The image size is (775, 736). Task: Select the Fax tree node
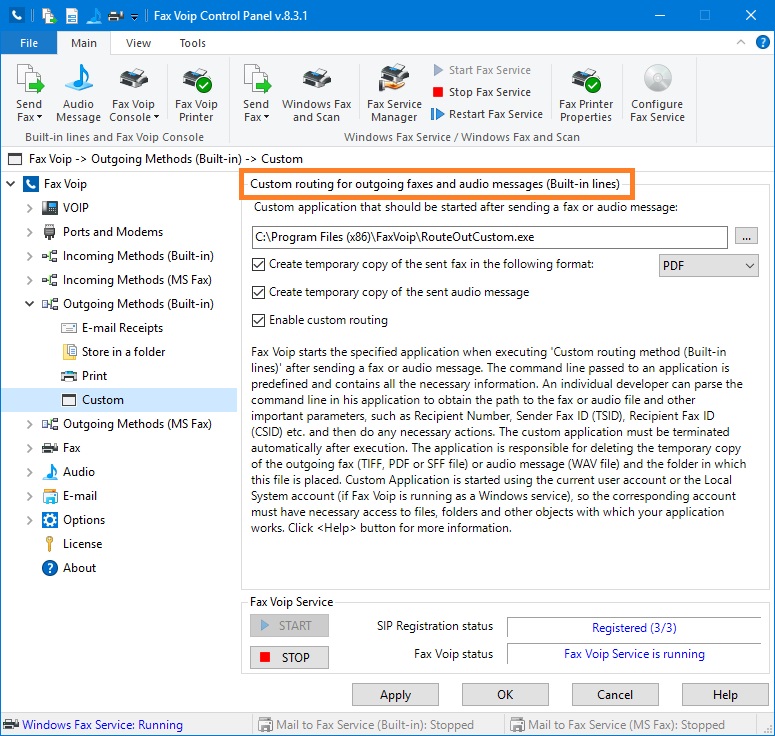coord(71,448)
